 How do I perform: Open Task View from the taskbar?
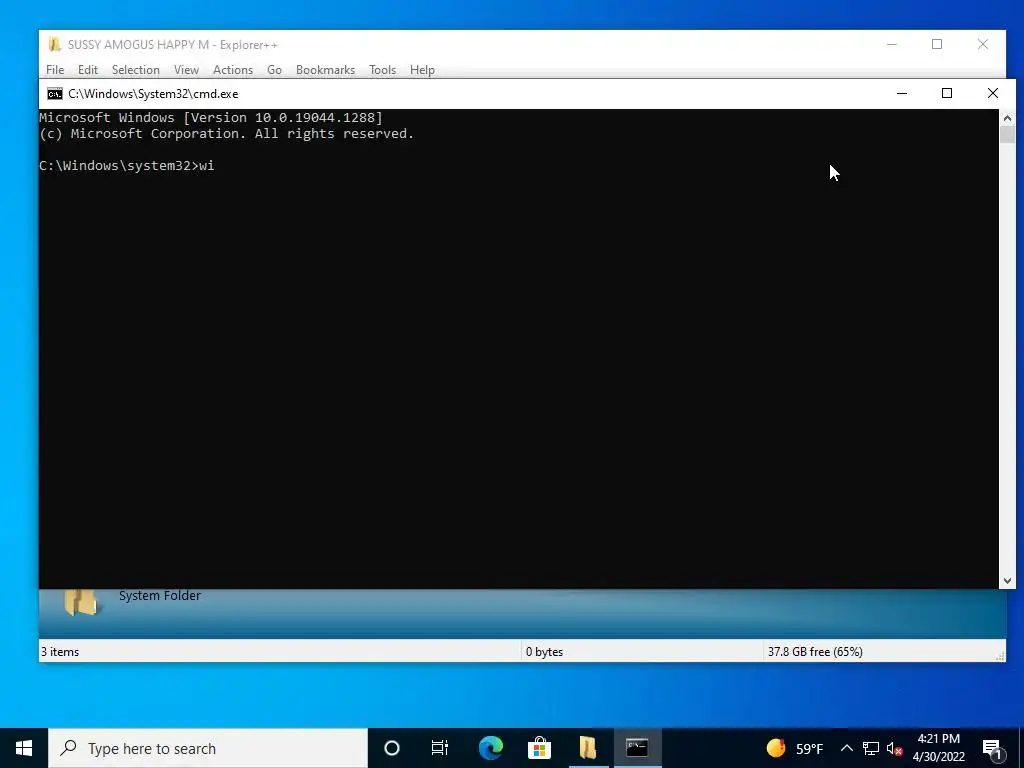point(440,748)
